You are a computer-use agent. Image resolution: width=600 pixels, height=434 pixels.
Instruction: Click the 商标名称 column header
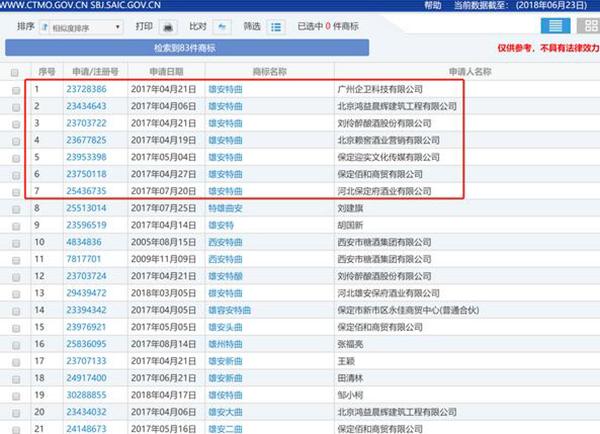pyautogui.click(x=270, y=72)
